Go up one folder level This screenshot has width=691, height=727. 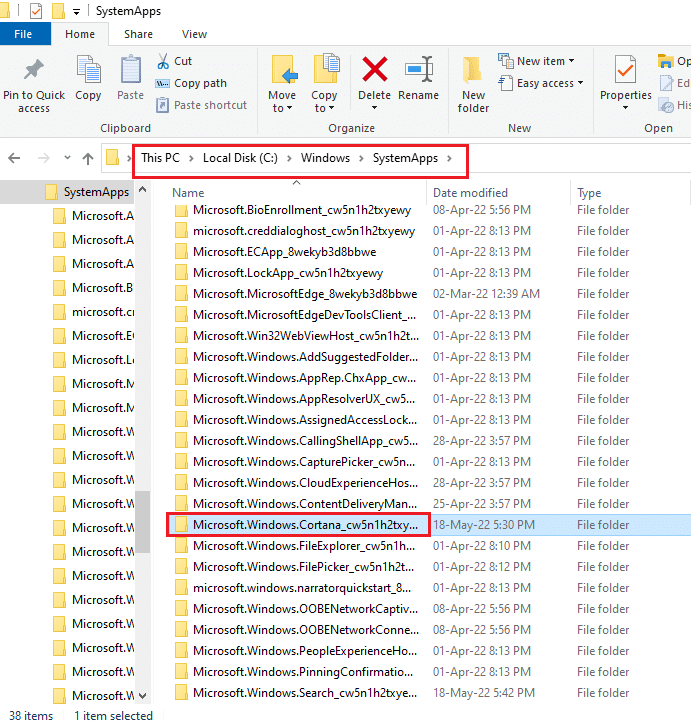(88, 159)
